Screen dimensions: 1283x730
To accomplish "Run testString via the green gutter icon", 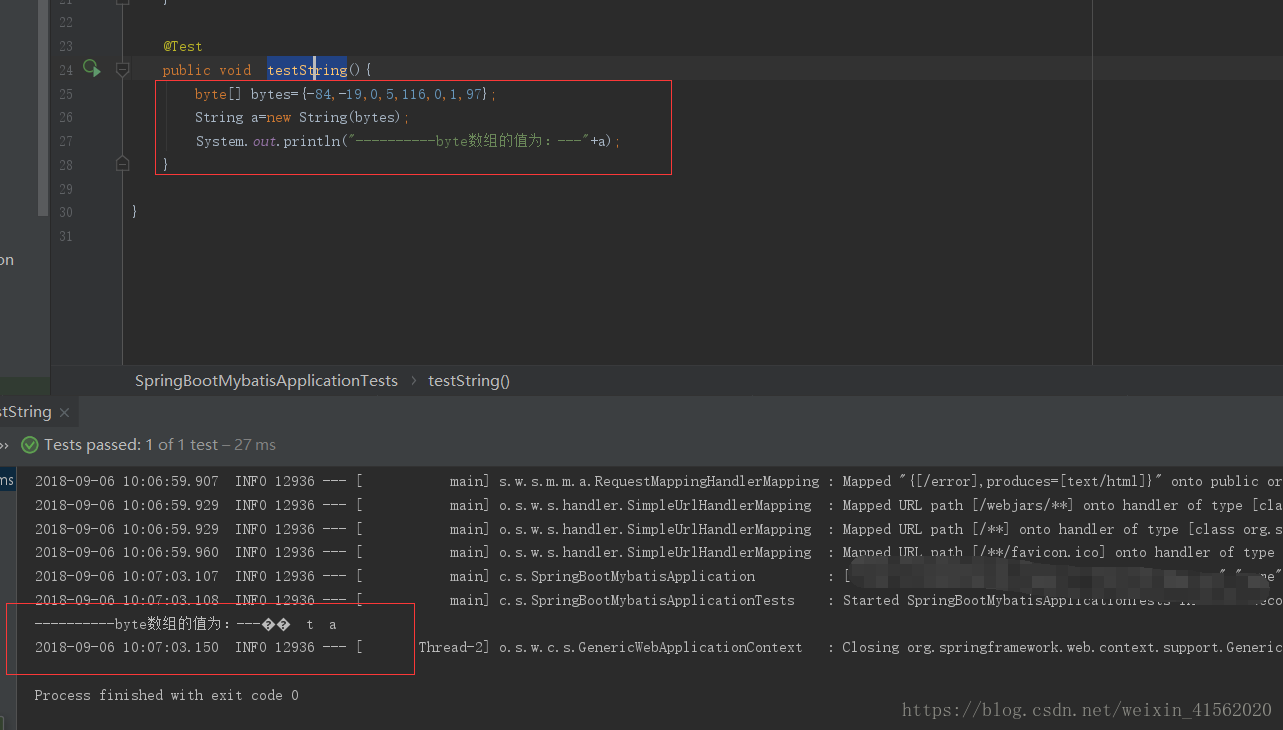I will 91,68.
